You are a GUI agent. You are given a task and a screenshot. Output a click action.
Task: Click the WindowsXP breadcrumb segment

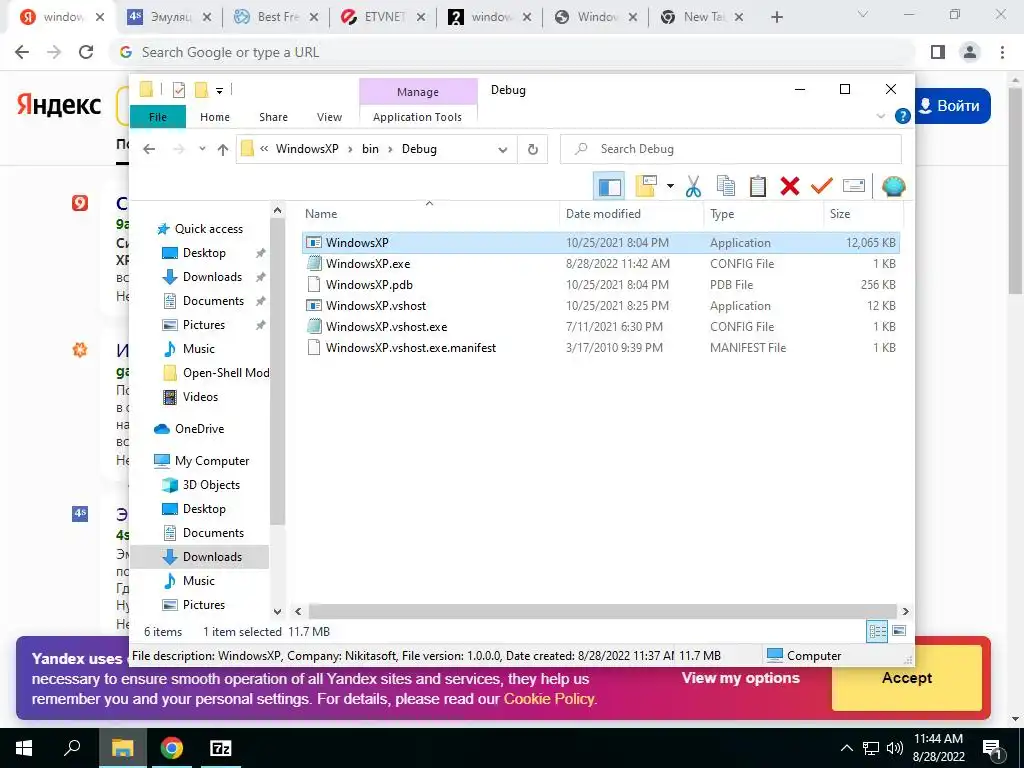click(x=307, y=149)
